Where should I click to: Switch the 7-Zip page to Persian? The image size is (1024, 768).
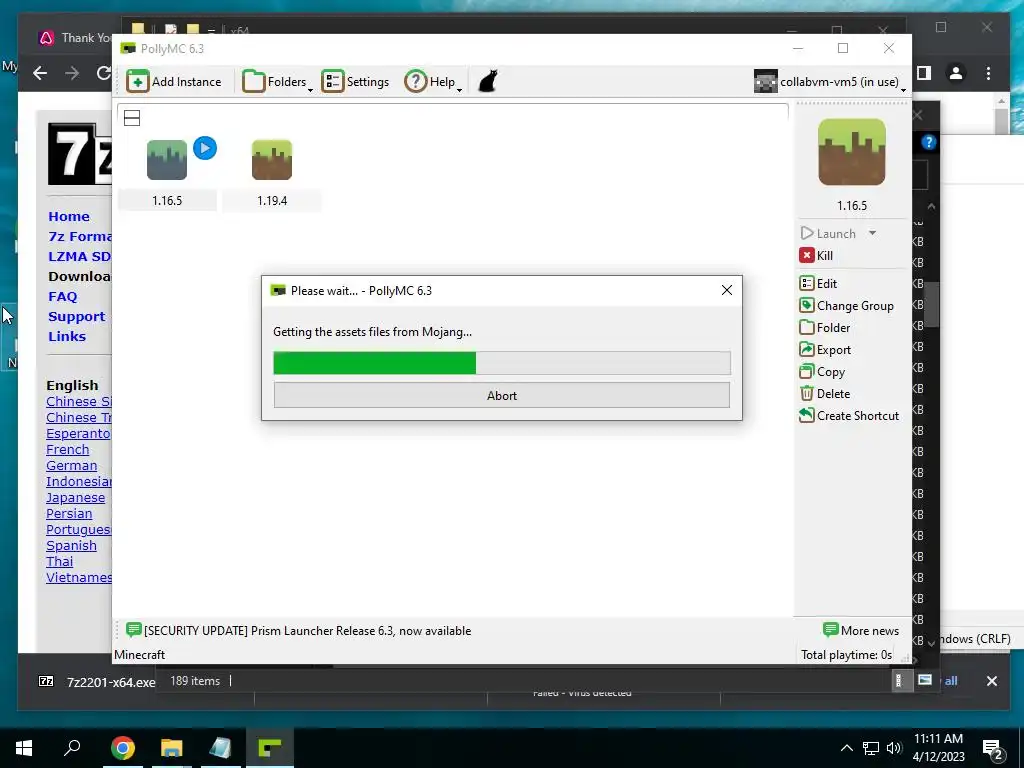(x=69, y=514)
